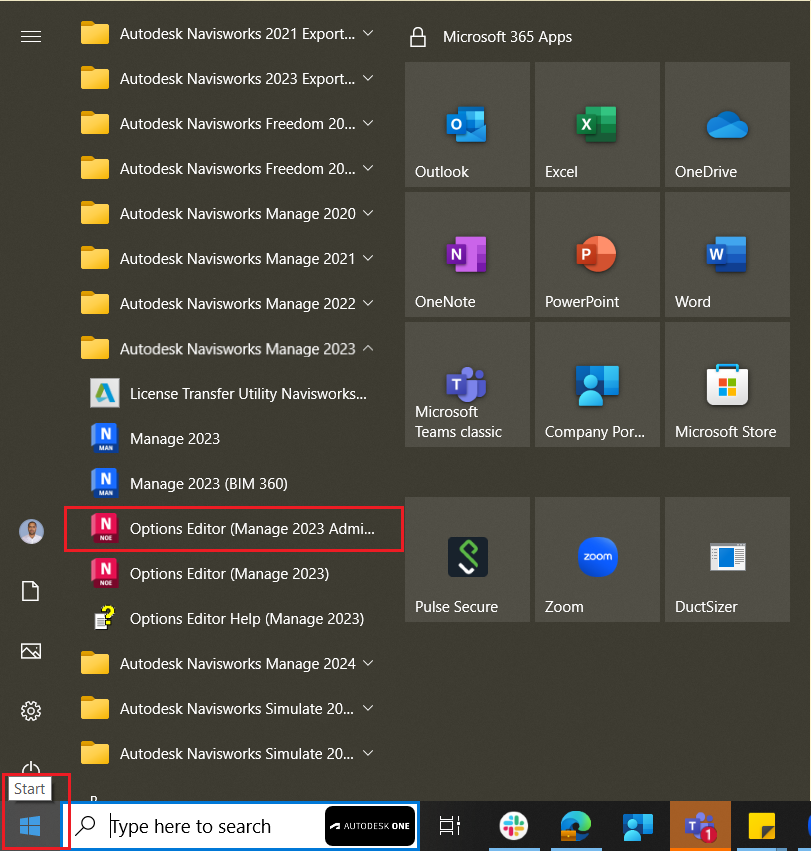The width and height of the screenshot is (811, 851).
Task: Expand Autodesk Navisworks Manage 2022 folder
Action: point(227,304)
